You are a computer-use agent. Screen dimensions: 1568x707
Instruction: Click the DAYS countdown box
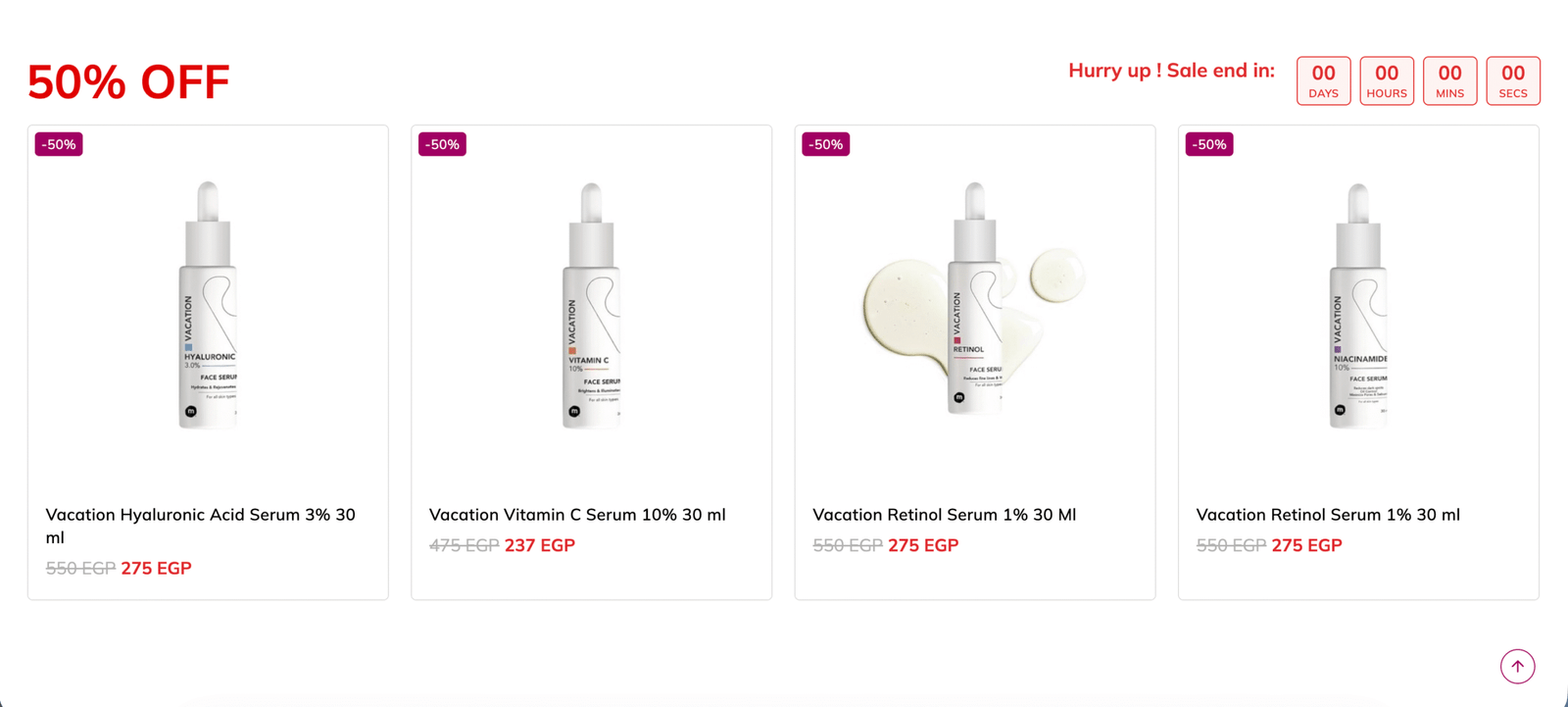pyautogui.click(x=1323, y=80)
